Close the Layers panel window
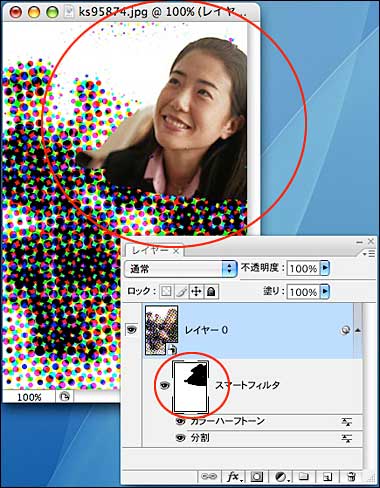 pyautogui.click(x=371, y=241)
